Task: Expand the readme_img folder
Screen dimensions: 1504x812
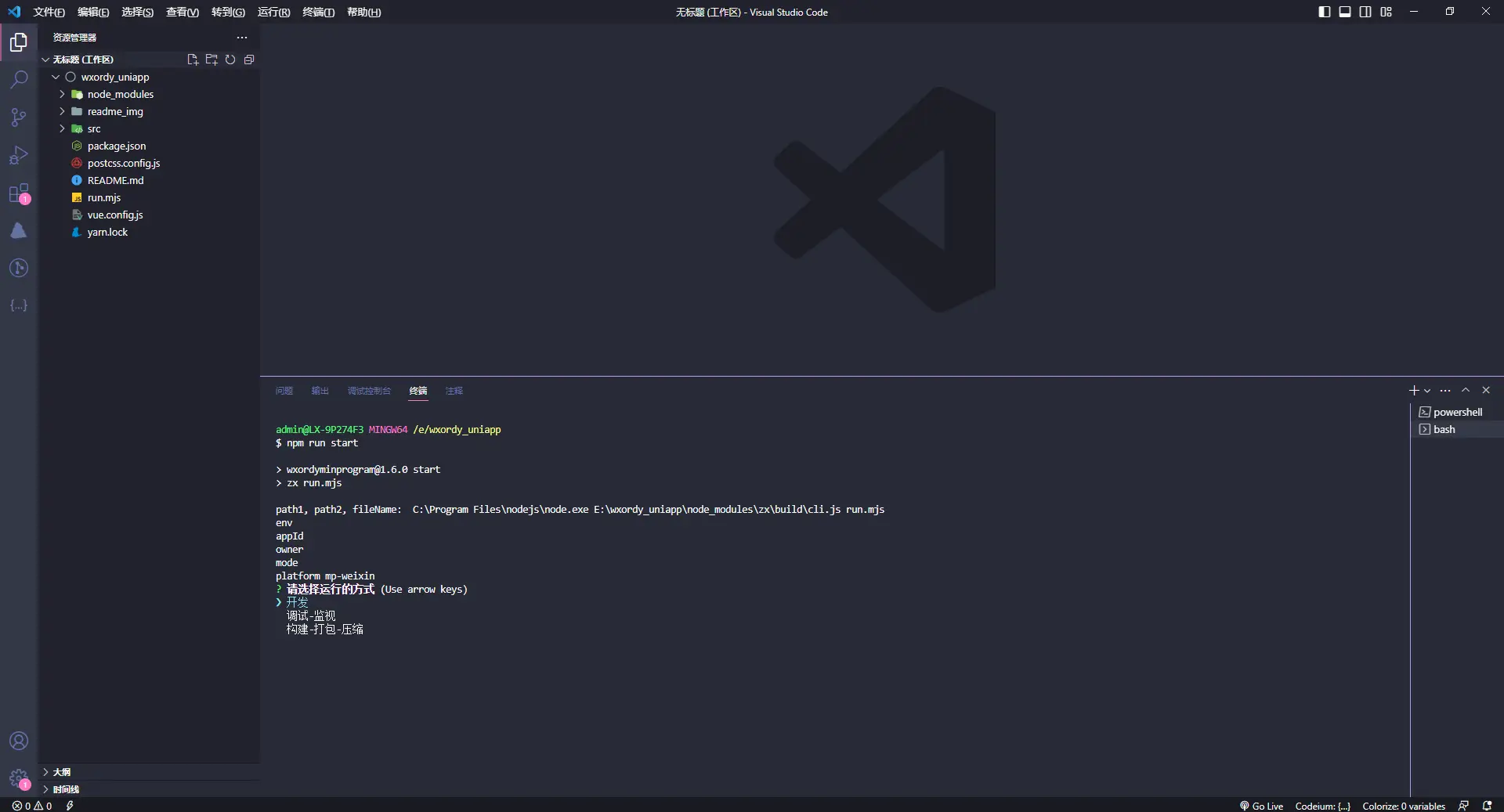Action: point(63,111)
